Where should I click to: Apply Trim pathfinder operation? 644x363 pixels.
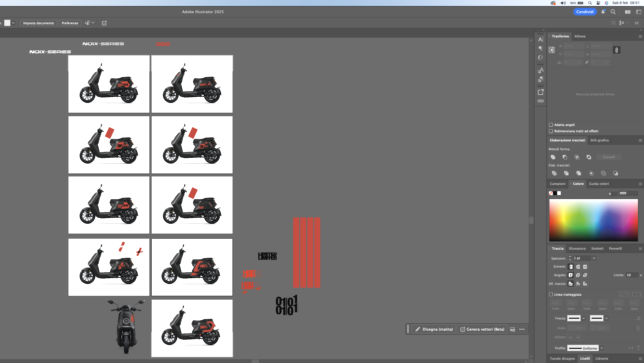click(566, 173)
